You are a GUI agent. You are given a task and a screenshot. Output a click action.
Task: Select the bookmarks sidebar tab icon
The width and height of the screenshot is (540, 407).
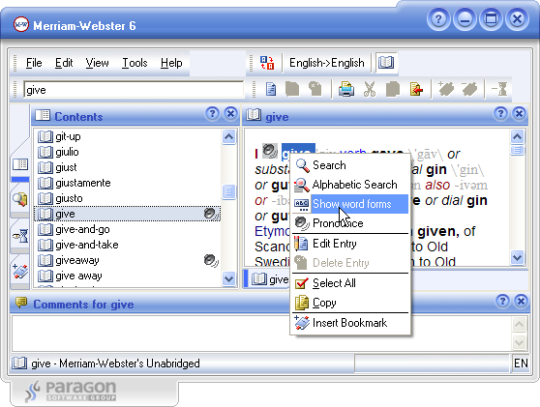20,271
